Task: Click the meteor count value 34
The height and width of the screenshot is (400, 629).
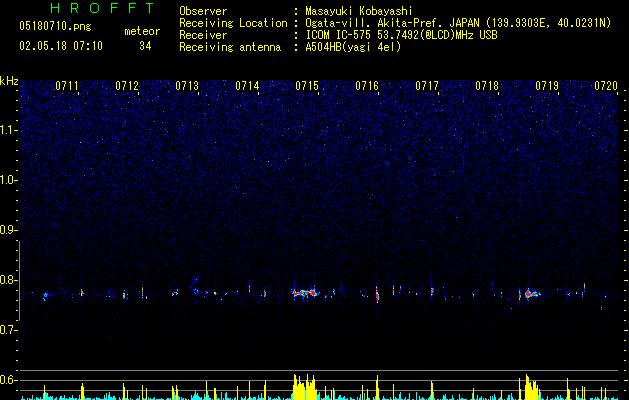Action: [145, 46]
